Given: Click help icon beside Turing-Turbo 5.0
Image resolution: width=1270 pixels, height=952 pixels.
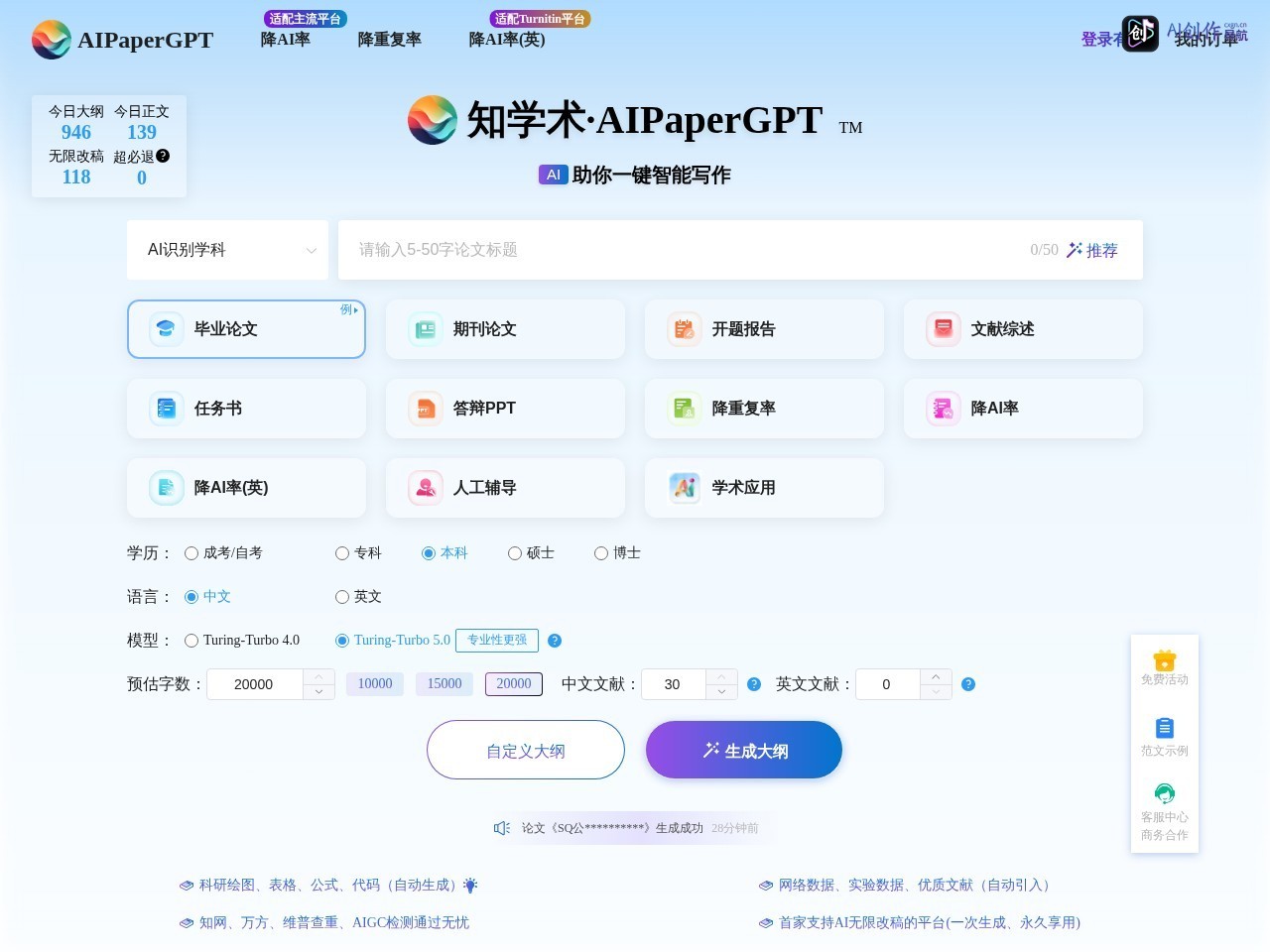Looking at the screenshot, I should [555, 641].
